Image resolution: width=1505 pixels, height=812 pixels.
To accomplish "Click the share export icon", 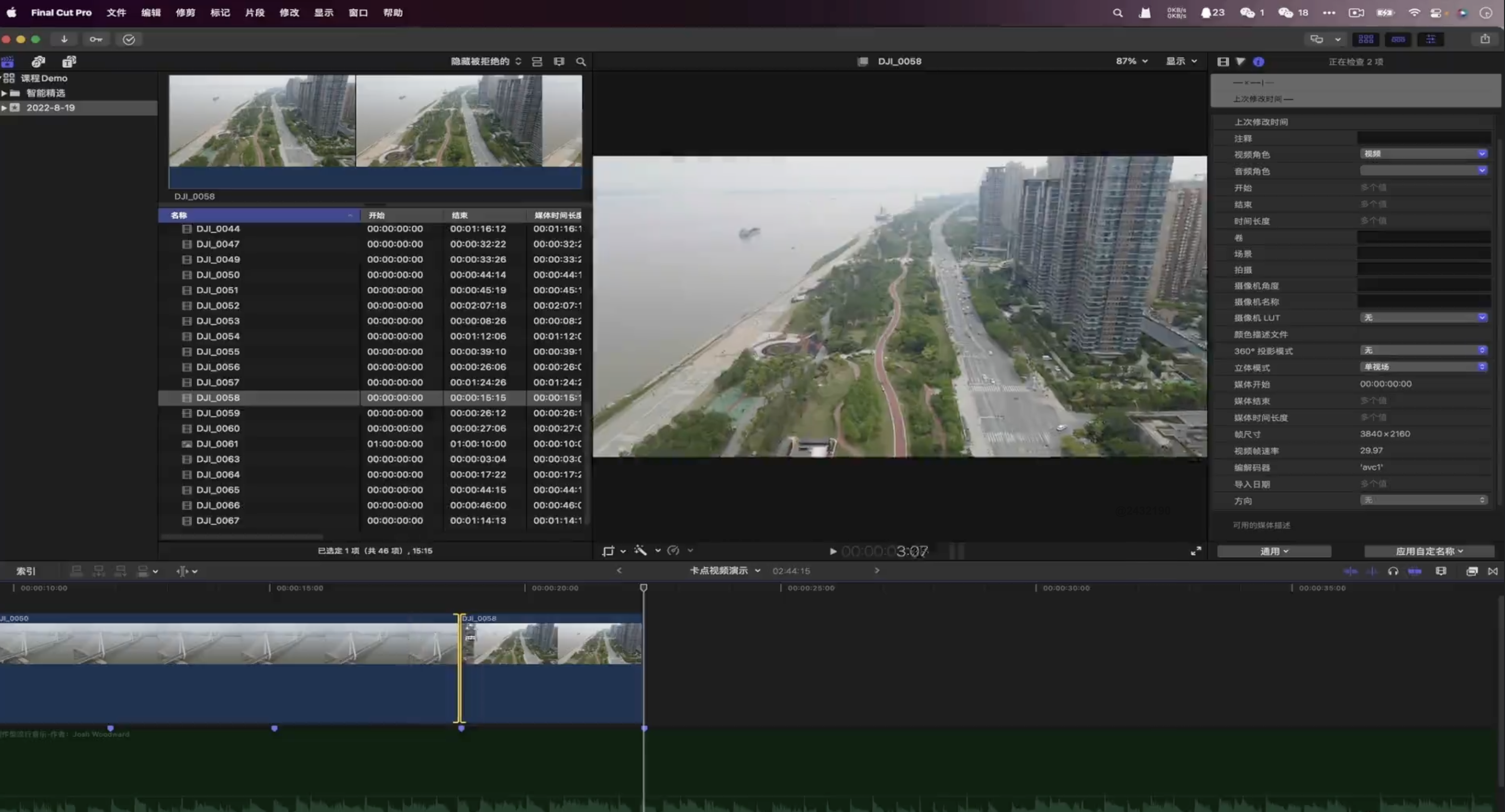I will click(1485, 39).
